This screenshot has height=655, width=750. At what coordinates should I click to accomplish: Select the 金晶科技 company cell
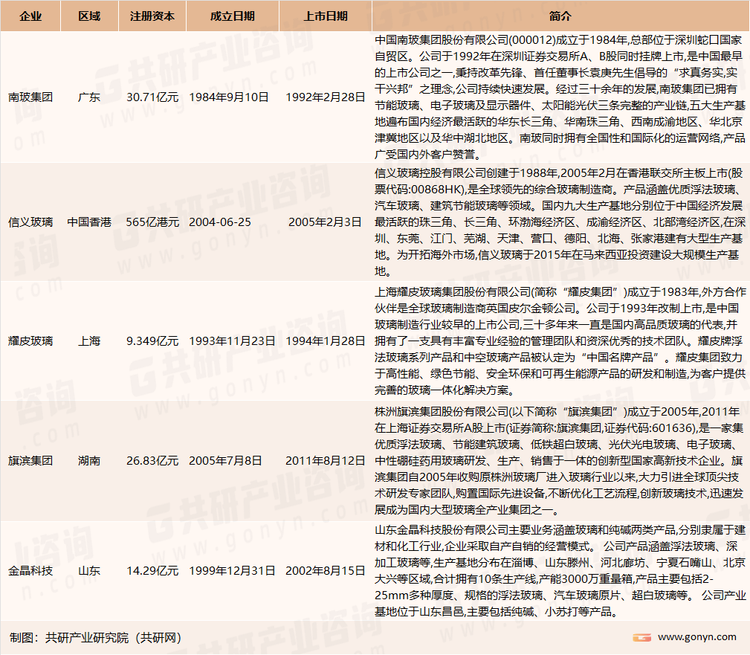[30, 571]
